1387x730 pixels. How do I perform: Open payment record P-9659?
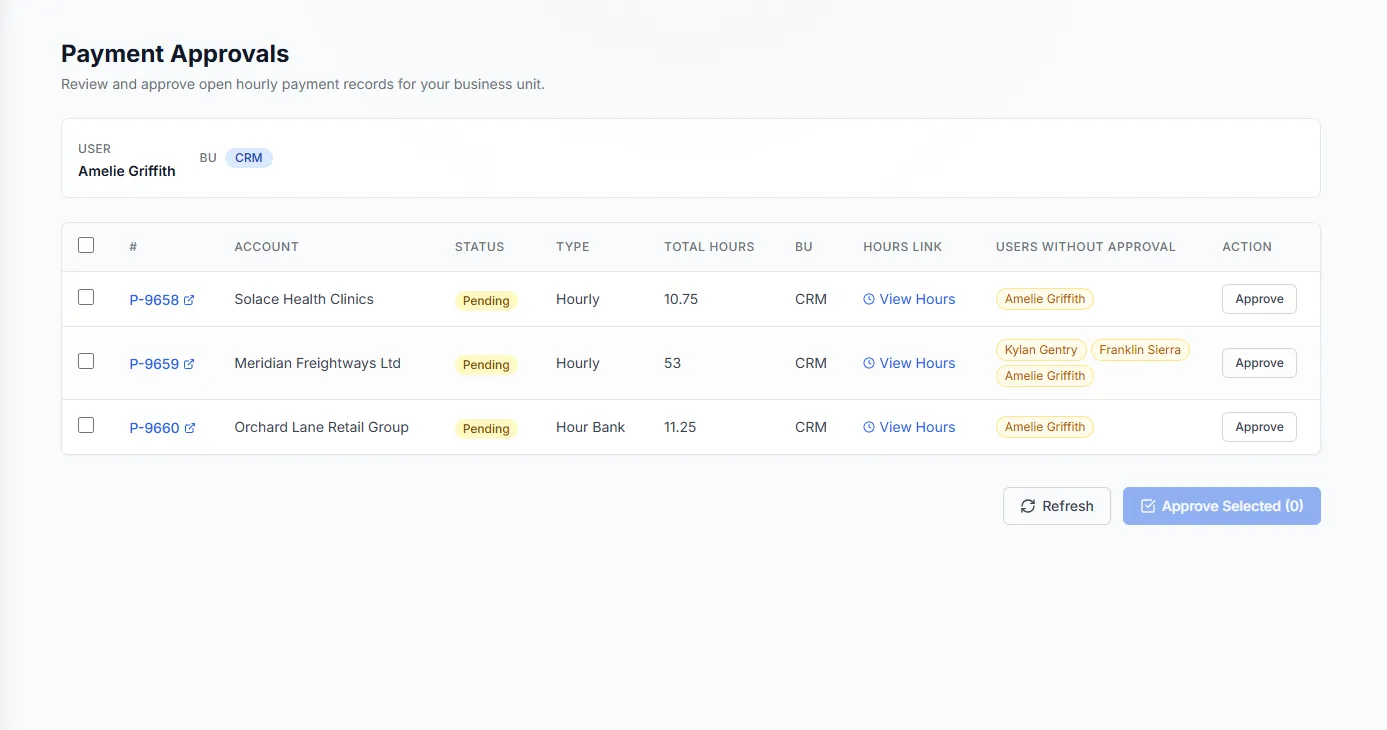(154, 364)
